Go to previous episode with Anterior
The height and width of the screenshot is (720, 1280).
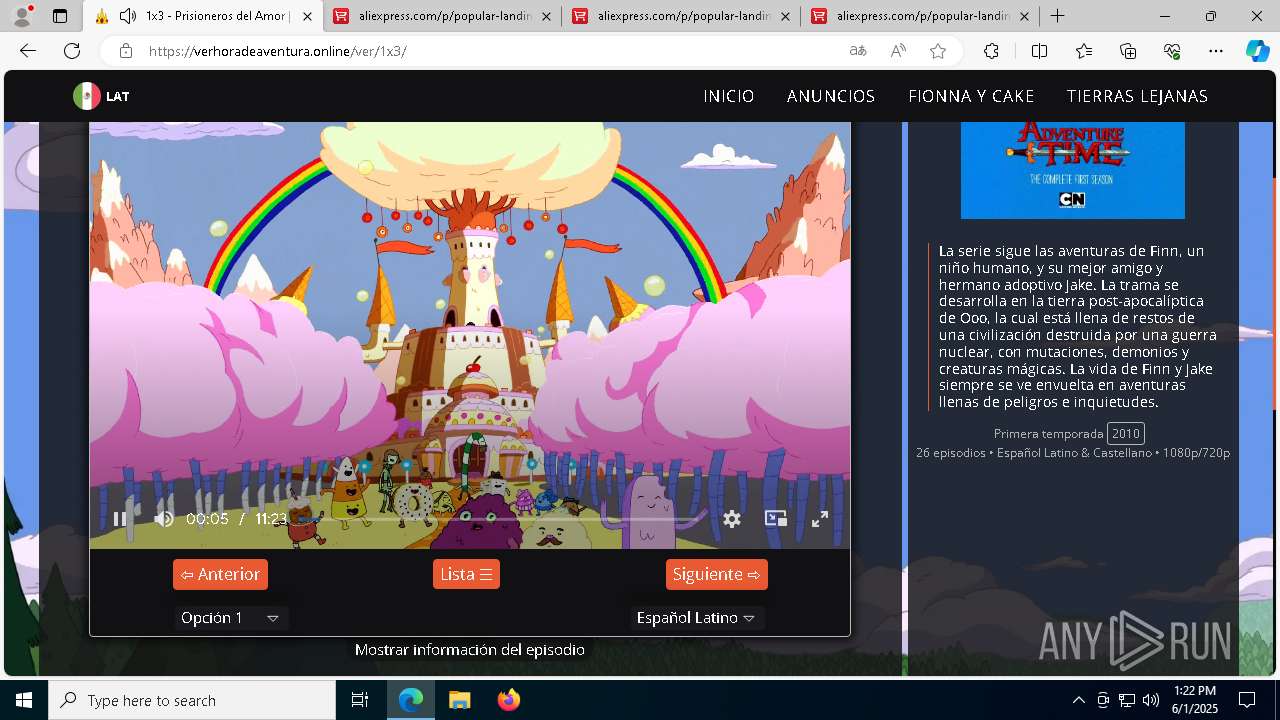click(220, 574)
